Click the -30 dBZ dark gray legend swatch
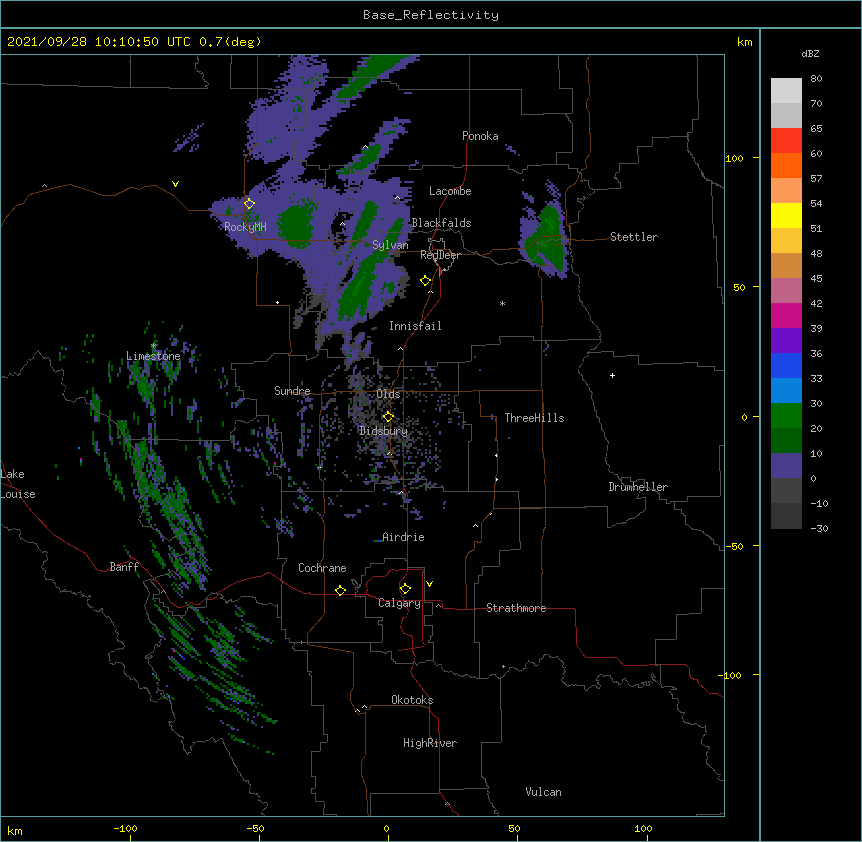 tap(786, 516)
